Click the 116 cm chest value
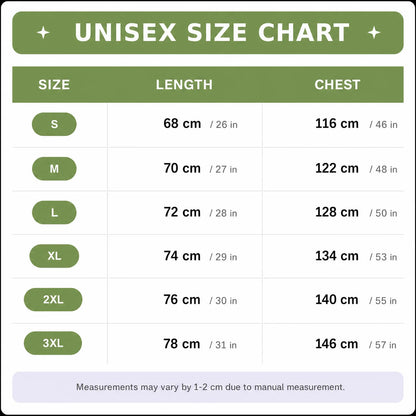Viewport: 416px width, 416px height. pyautogui.click(x=337, y=124)
